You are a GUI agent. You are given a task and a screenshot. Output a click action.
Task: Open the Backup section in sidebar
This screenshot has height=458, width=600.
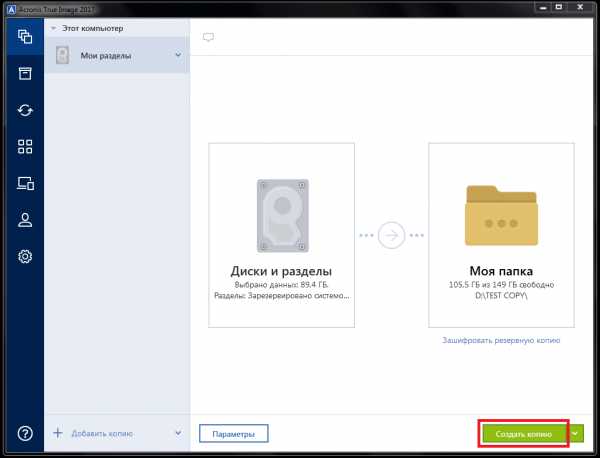(25, 38)
